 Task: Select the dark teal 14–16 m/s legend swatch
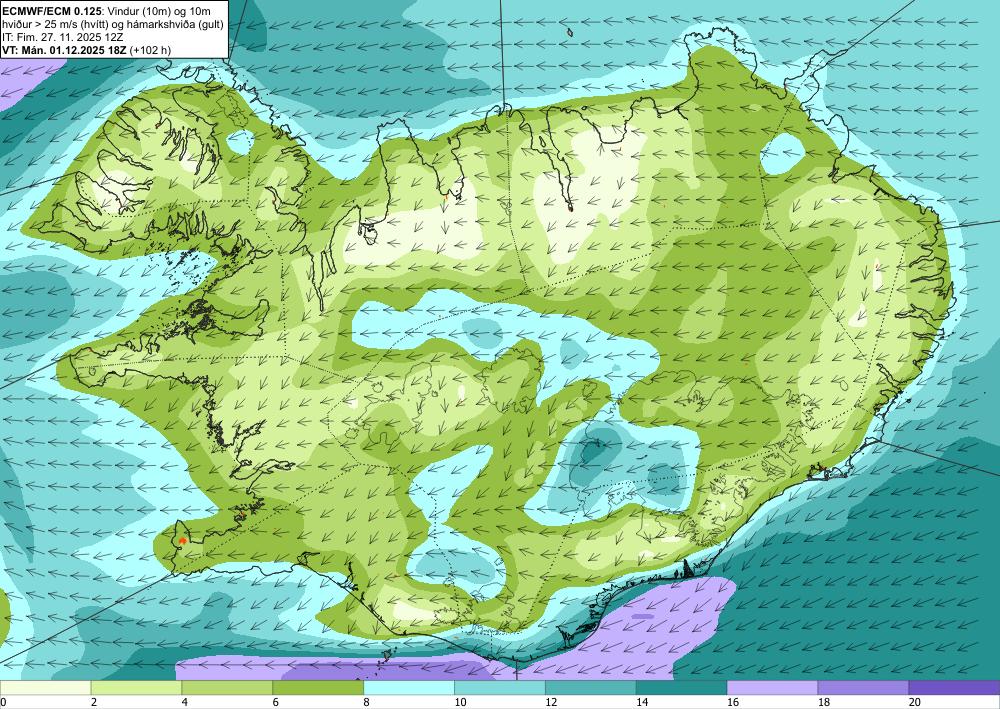point(682,688)
